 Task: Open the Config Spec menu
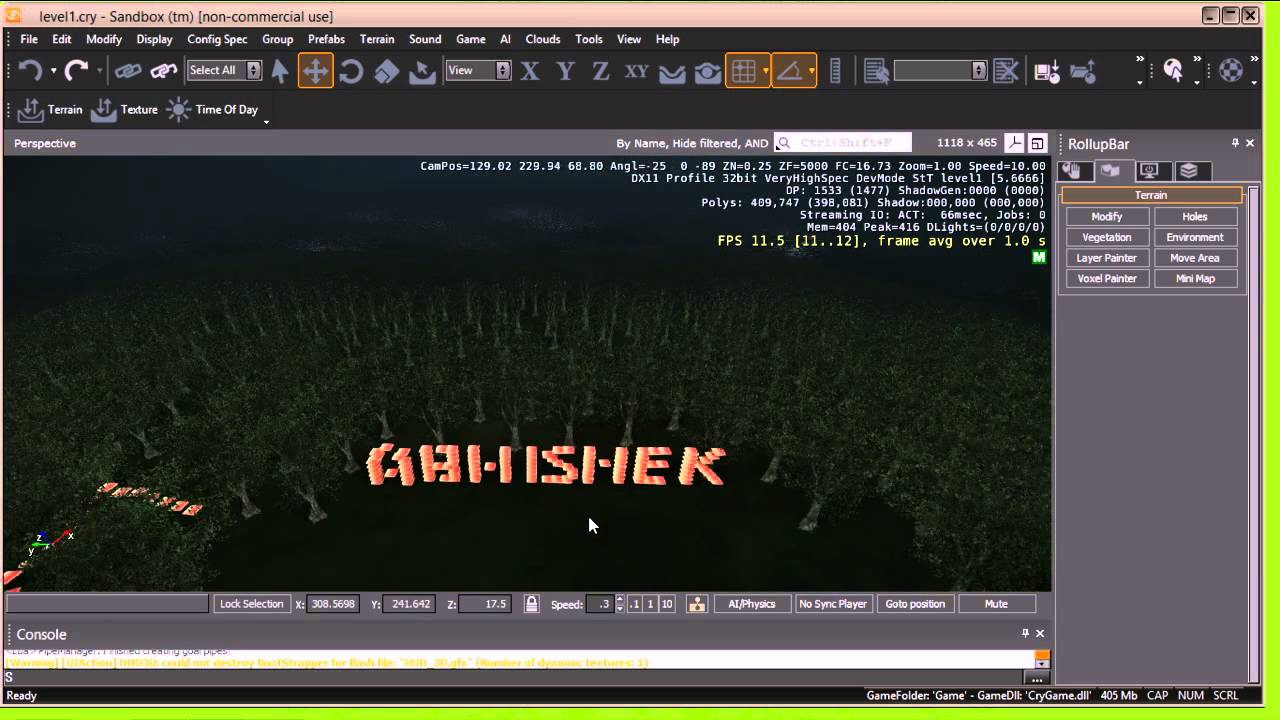pyautogui.click(x=217, y=39)
